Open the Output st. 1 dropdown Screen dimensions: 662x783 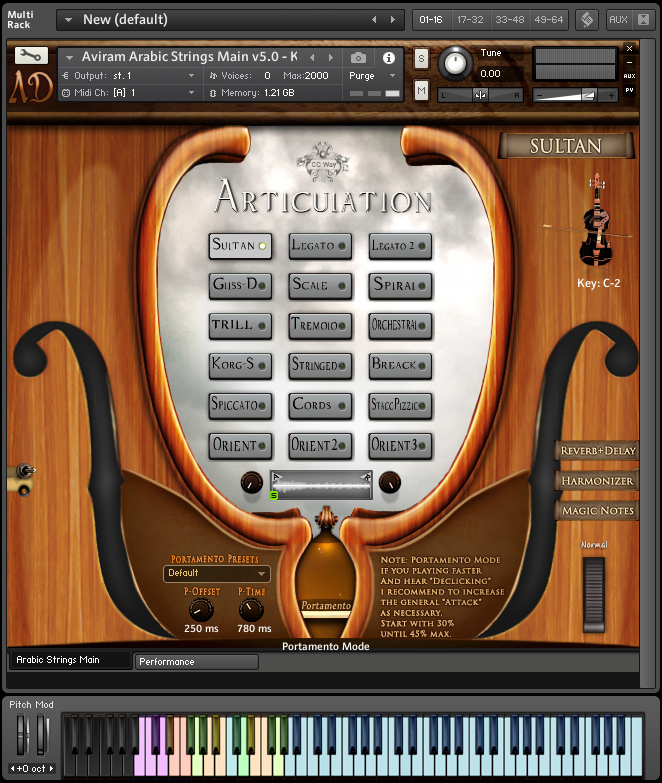click(129, 76)
